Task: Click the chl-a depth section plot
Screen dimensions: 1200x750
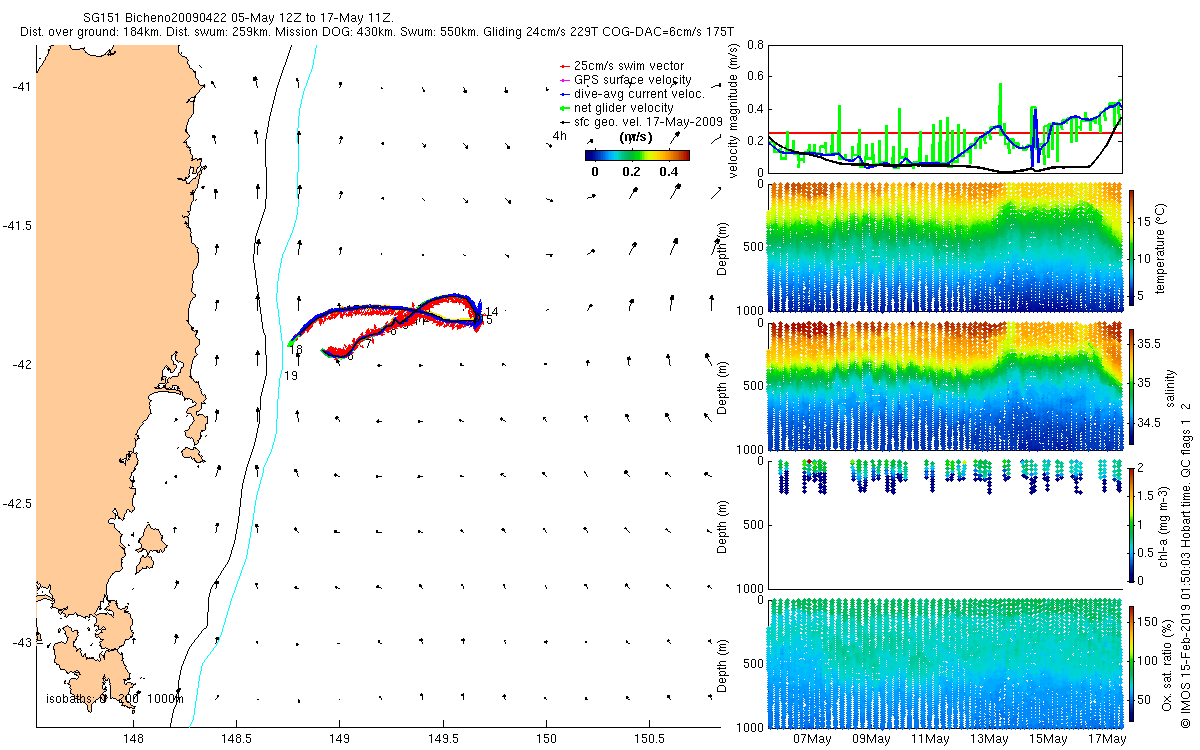Action: pyautogui.click(x=945, y=524)
